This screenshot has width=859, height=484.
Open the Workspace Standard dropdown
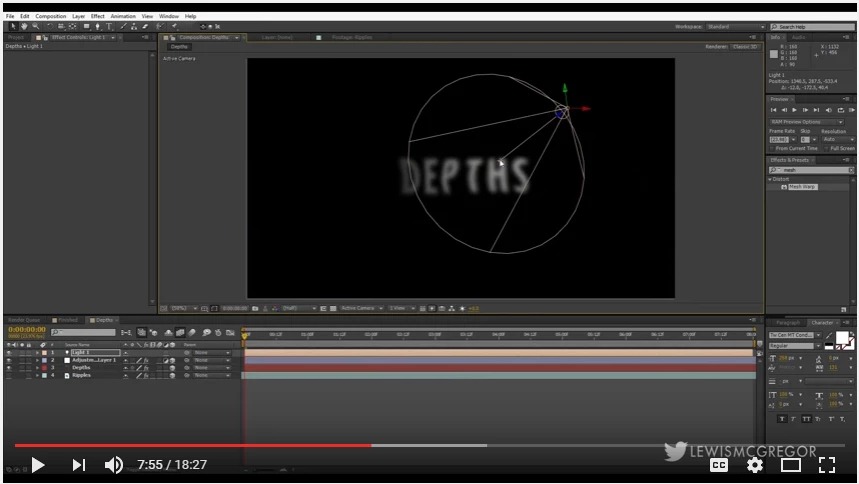pos(736,26)
